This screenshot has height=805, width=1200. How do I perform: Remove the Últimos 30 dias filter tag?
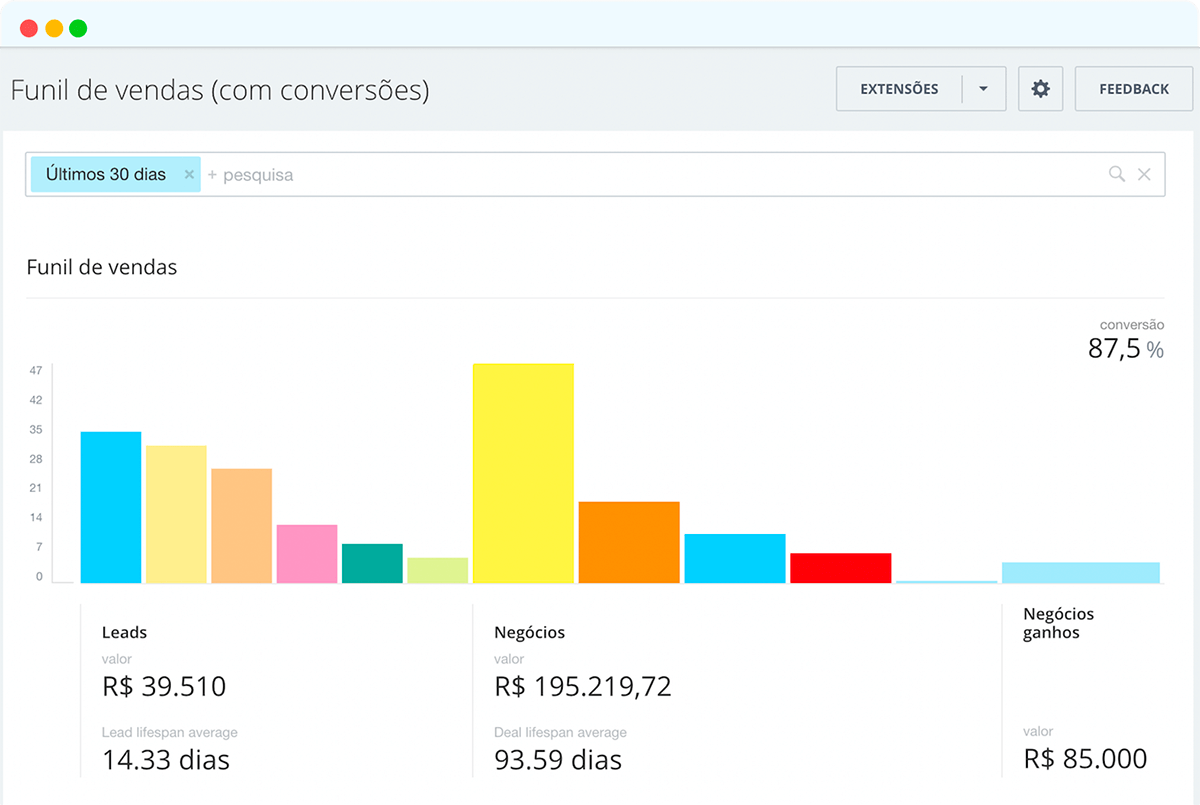189,174
